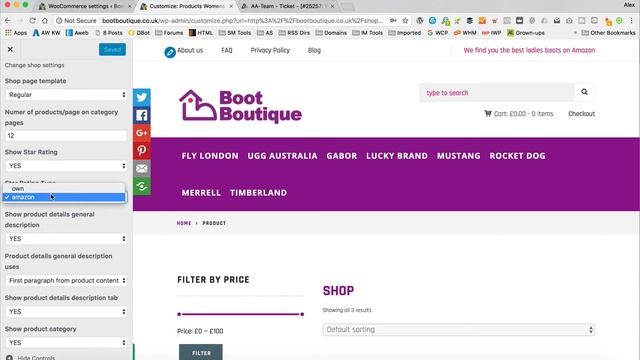Open the Show Star Rating dropdown
Screen dimensions: 640x360
click(x=66, y=166)
